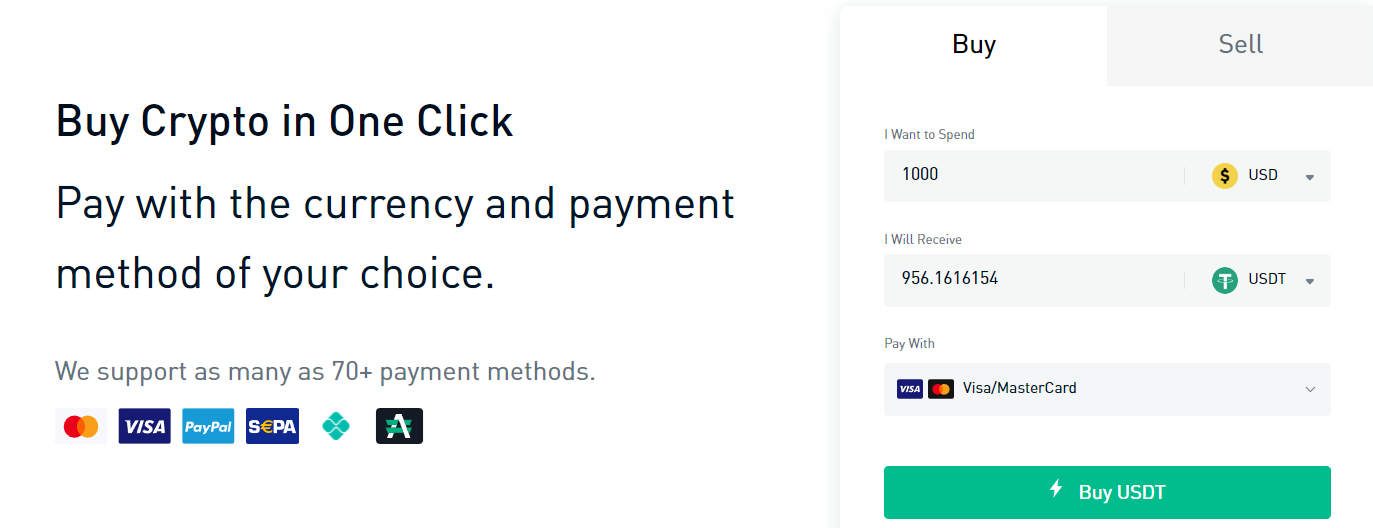Open the USDT crypto dropdown arrow
Image resolution: width=1373 pixels, height=528 pixels.
click(1310, 281)
